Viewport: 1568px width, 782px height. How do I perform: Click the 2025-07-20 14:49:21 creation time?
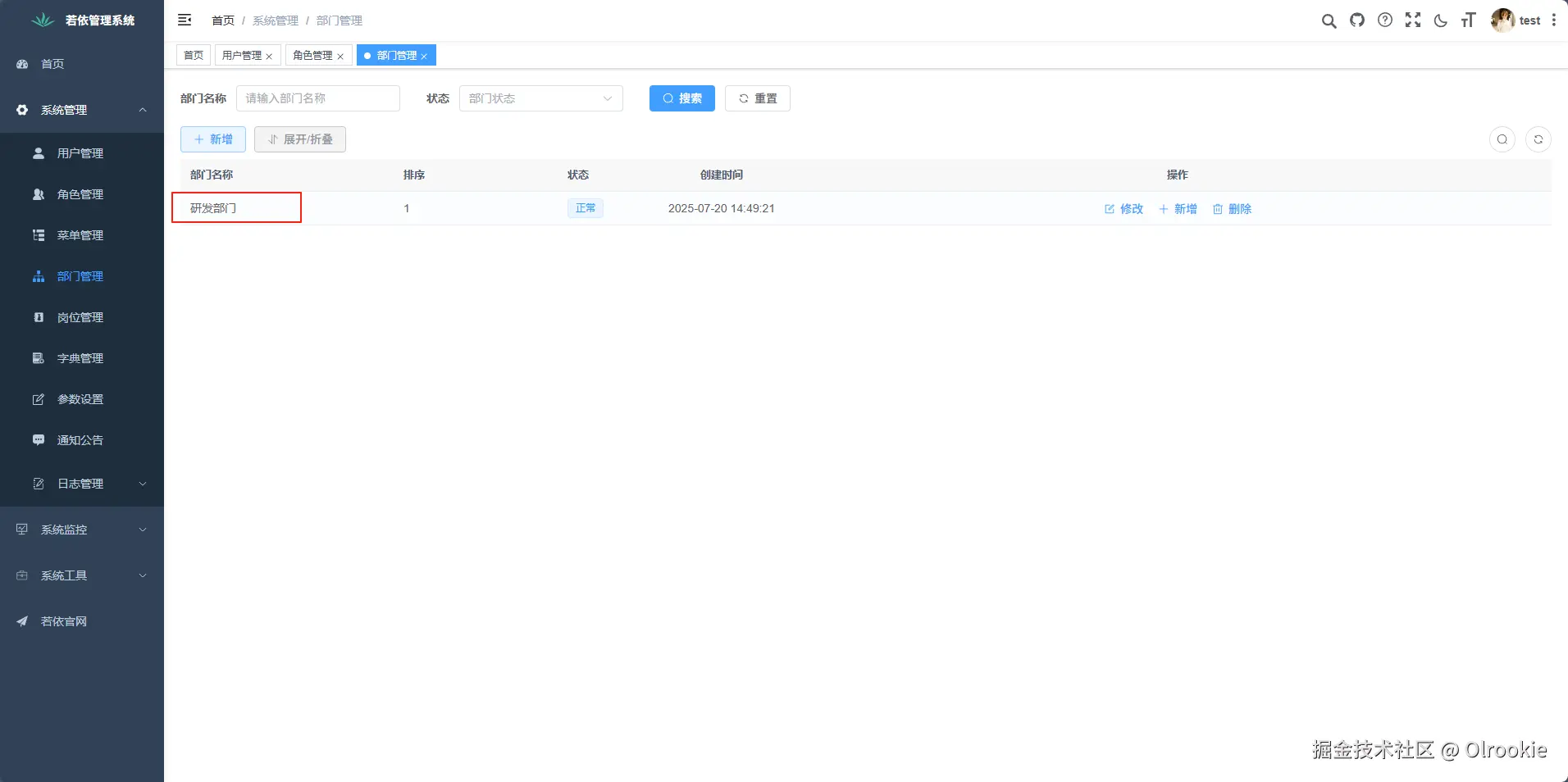click(x=722, y=208)
